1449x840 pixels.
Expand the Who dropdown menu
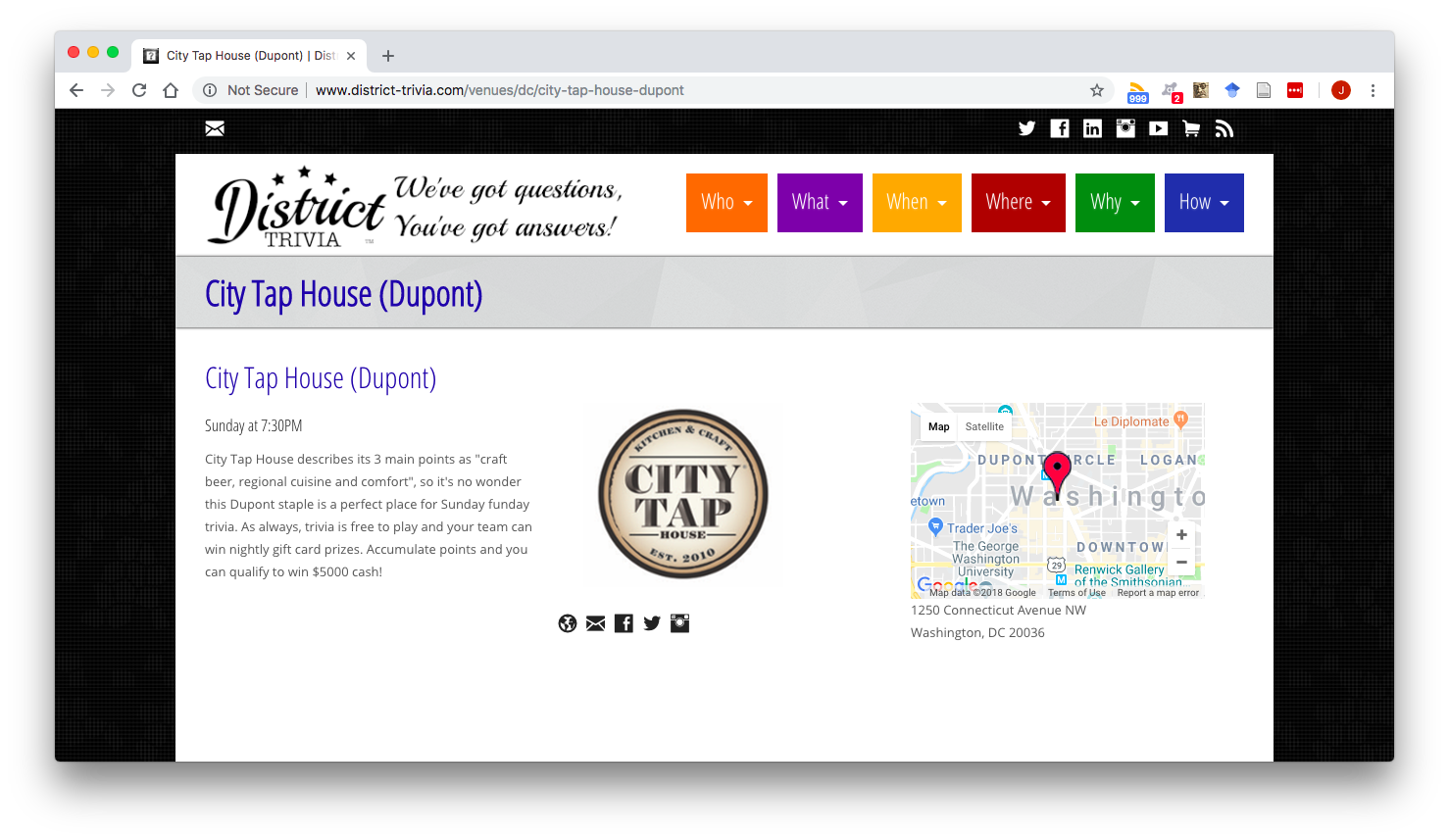point(726,203)
